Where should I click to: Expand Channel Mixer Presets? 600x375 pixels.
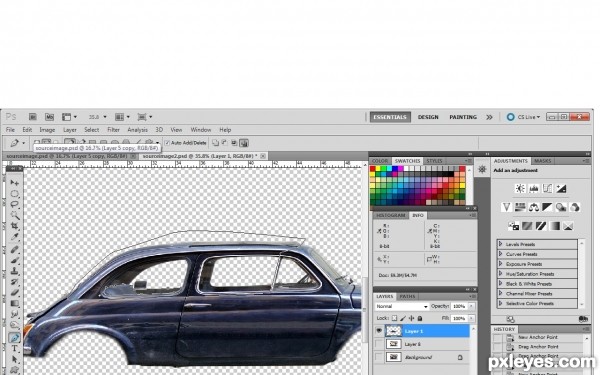click(501, 293)
